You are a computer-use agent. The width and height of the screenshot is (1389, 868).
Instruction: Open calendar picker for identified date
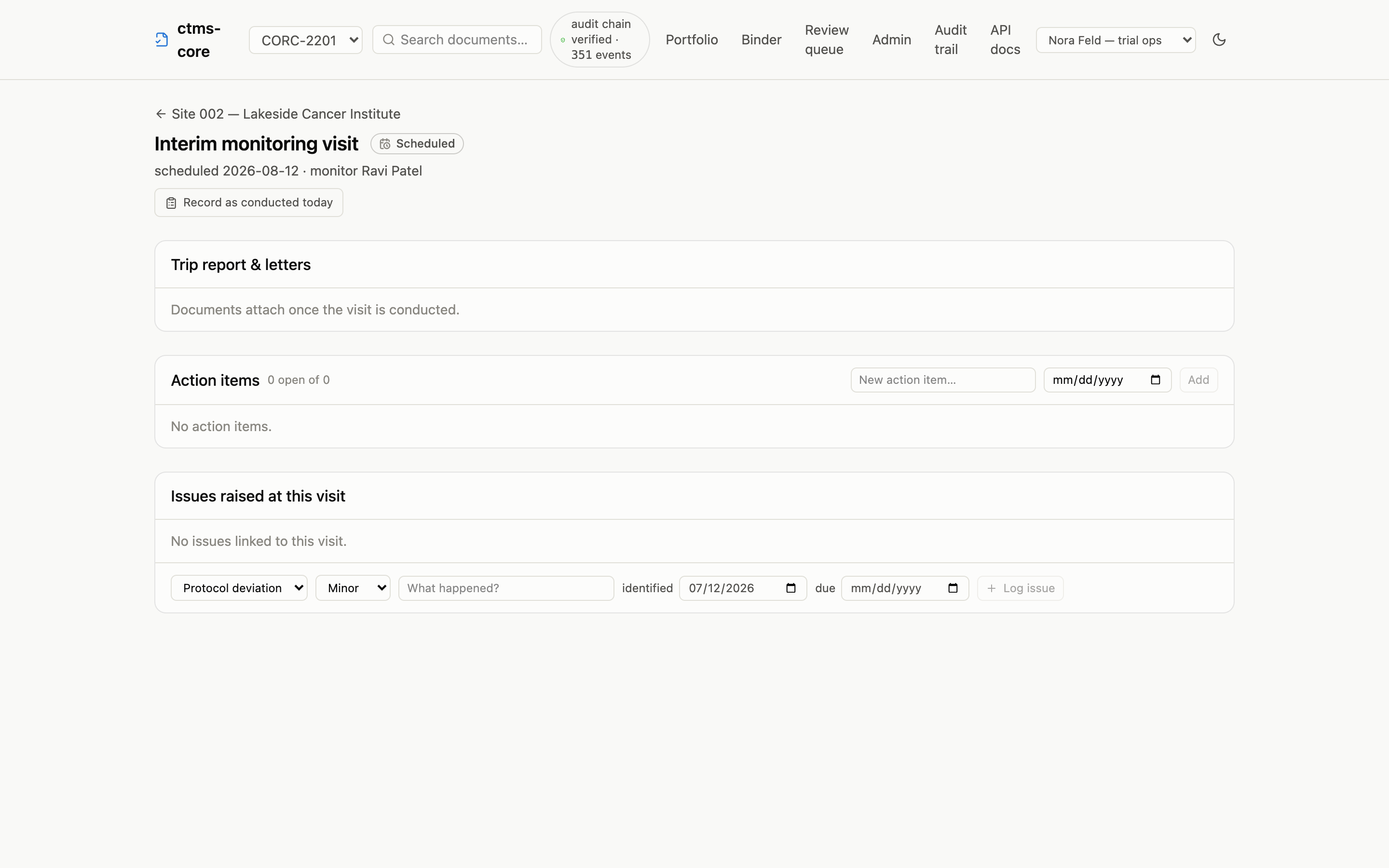pos(791,588)
